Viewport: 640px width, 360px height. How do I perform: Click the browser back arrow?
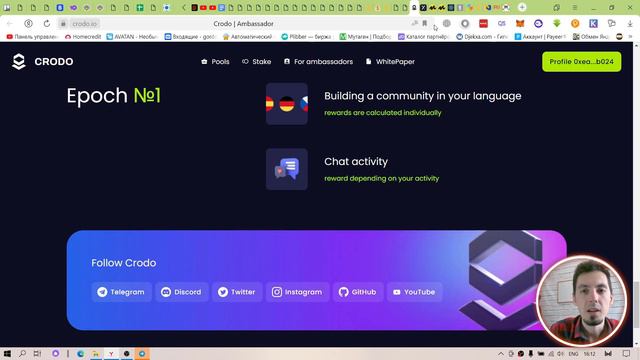(x=9, y=24)
